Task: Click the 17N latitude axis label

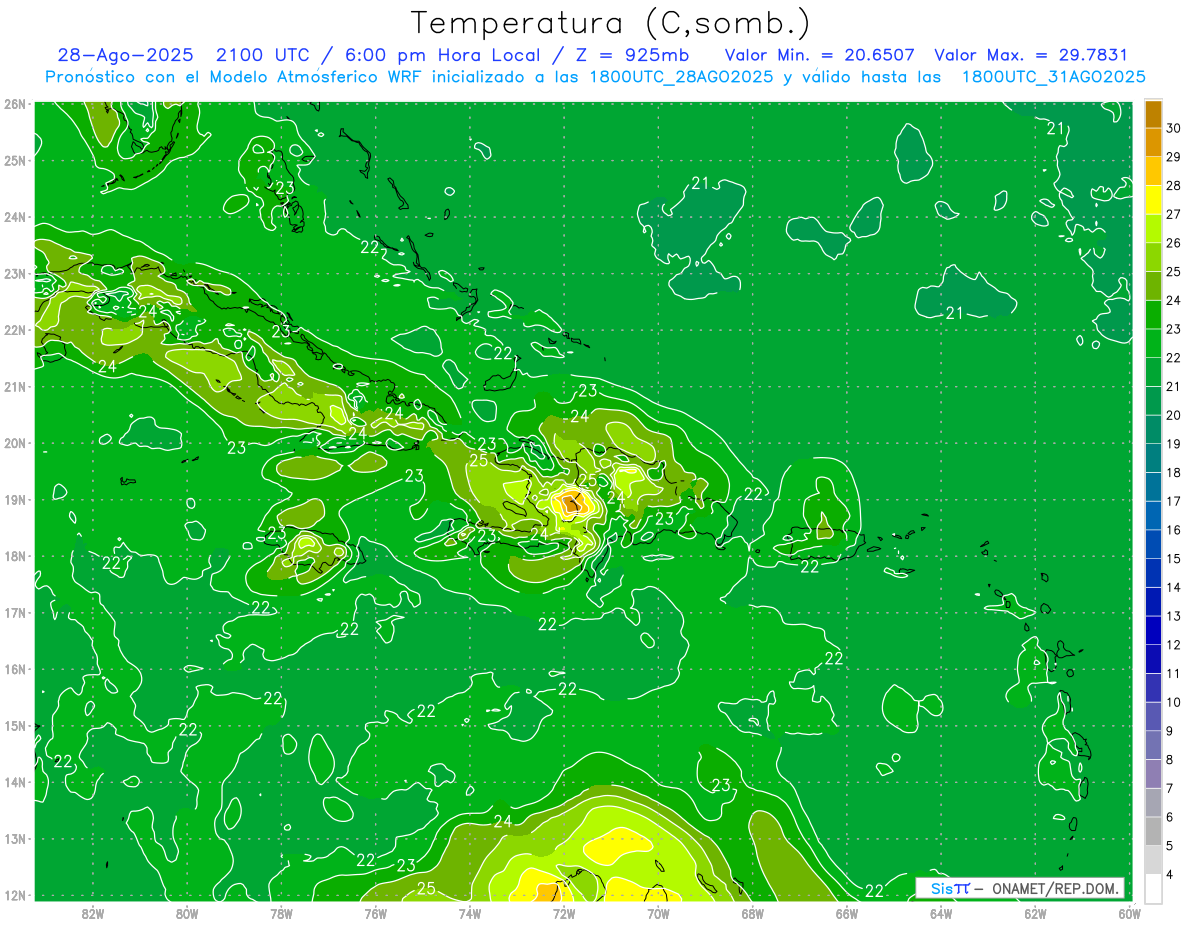Action: click(x=14, y=612)
